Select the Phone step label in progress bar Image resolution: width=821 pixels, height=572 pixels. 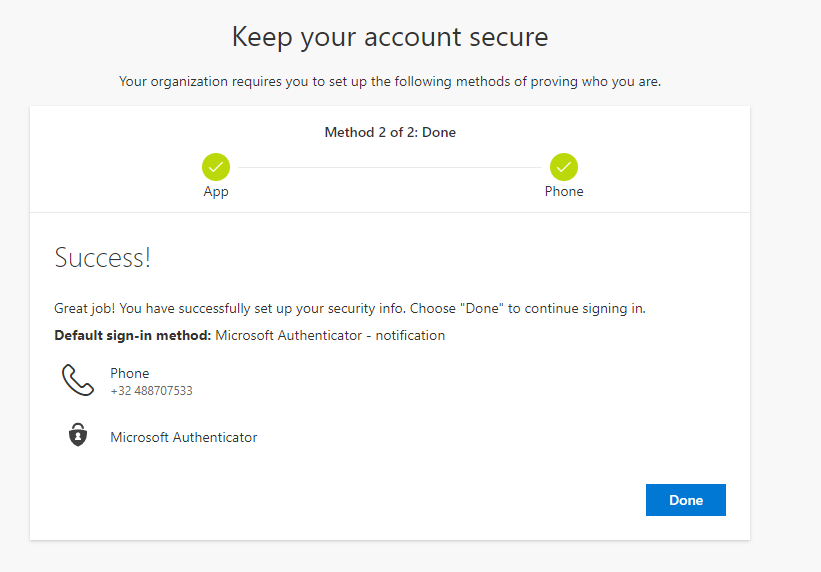[x=564, y=191]
